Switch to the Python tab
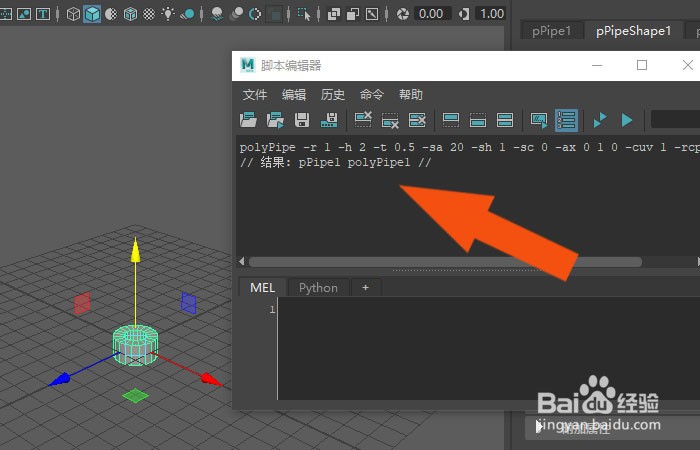This screenshot has height=450, width=700. 318,288
